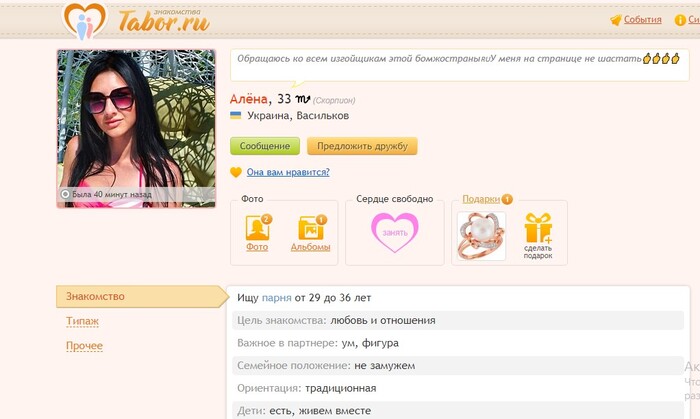Open the Фото portrait icon
This screenshot has width=700, height=419.
(258, 228)
